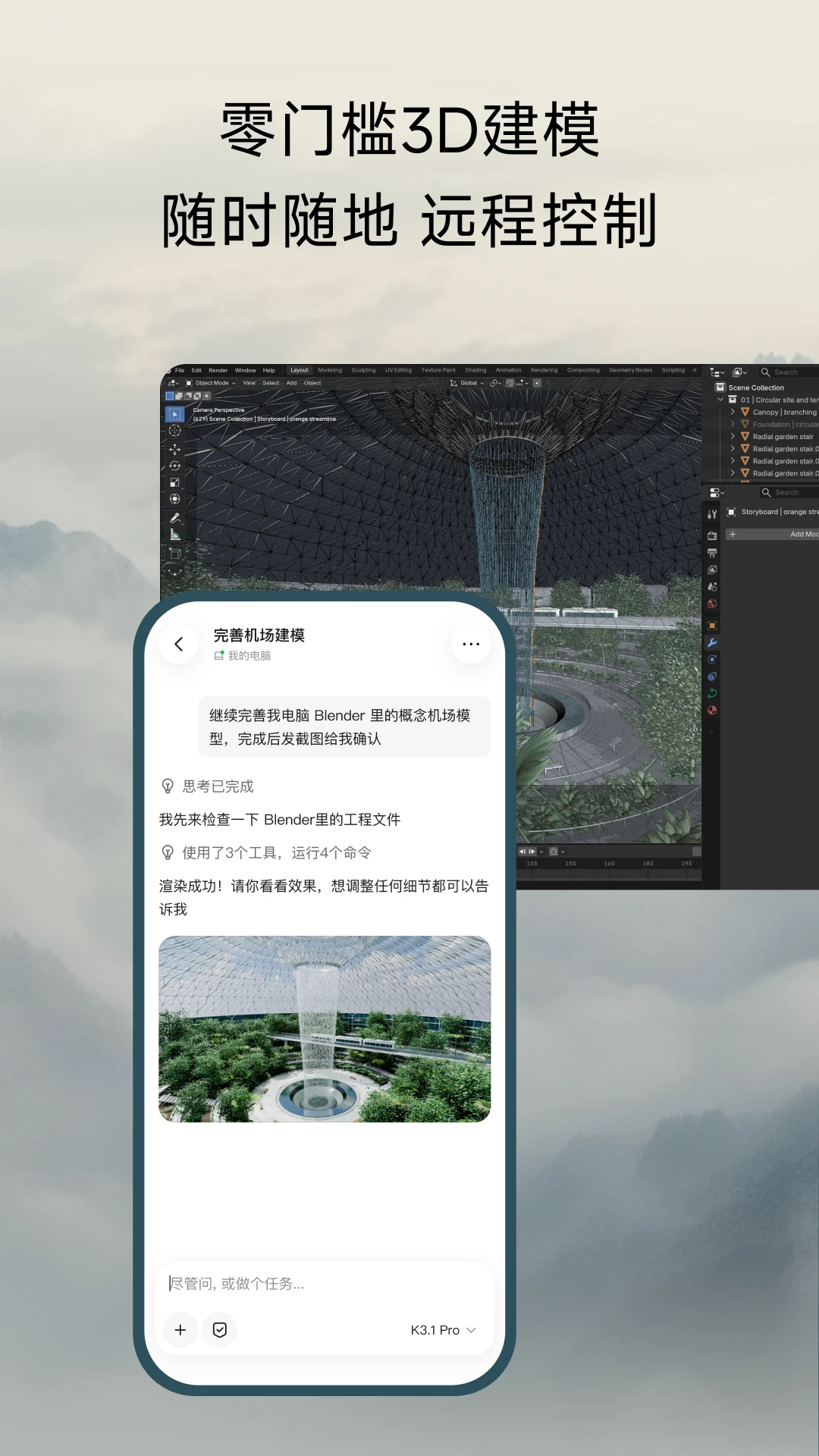Open the Object Mode dropdown in Blender
The width and height of the screenshot is (819, 1456).
pyautogui.click(x=211, y=383)
